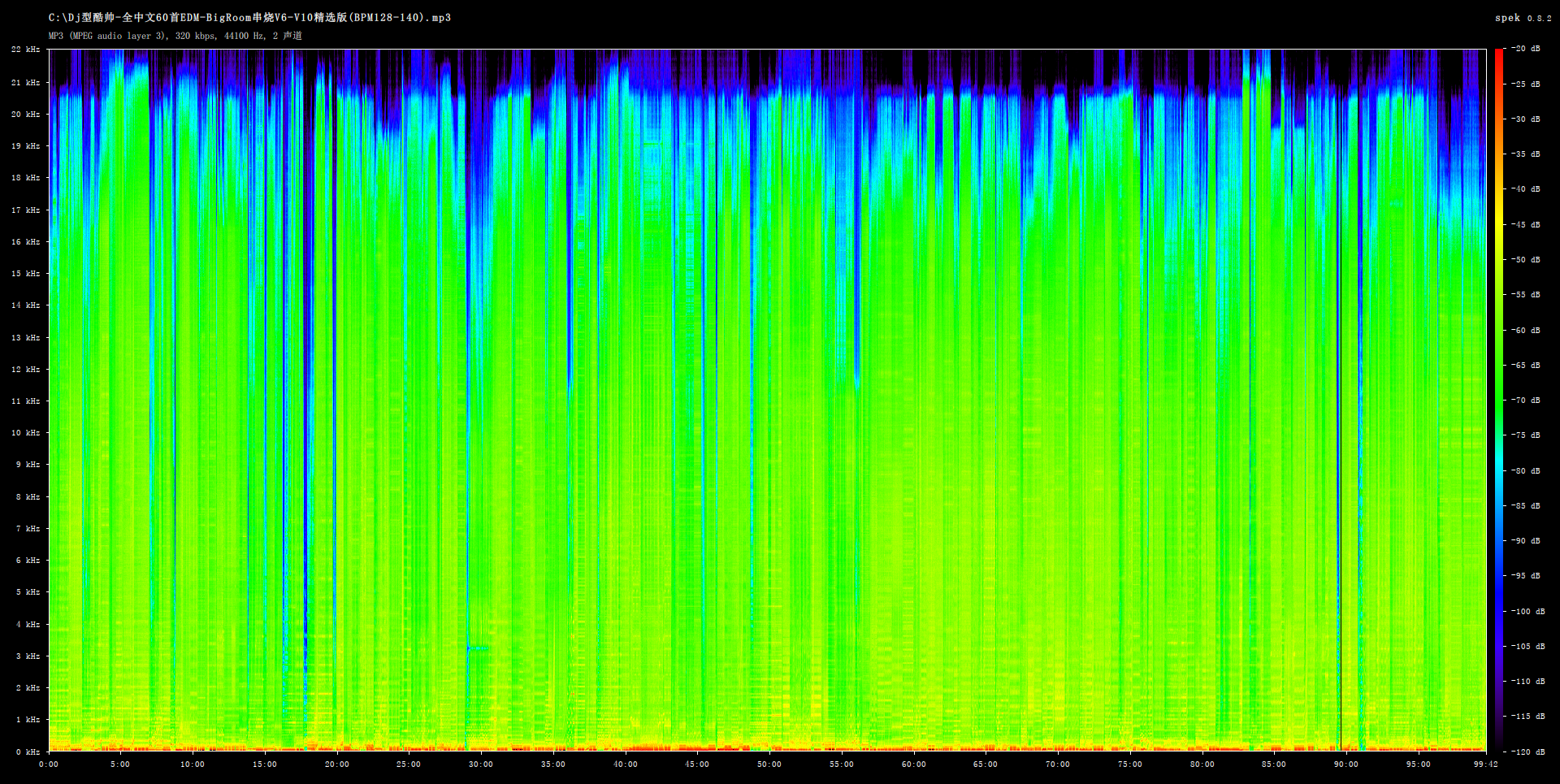The image size is (1560, 784).
Task: Click the -100 dB scale label
Action: coord(1527,612)
